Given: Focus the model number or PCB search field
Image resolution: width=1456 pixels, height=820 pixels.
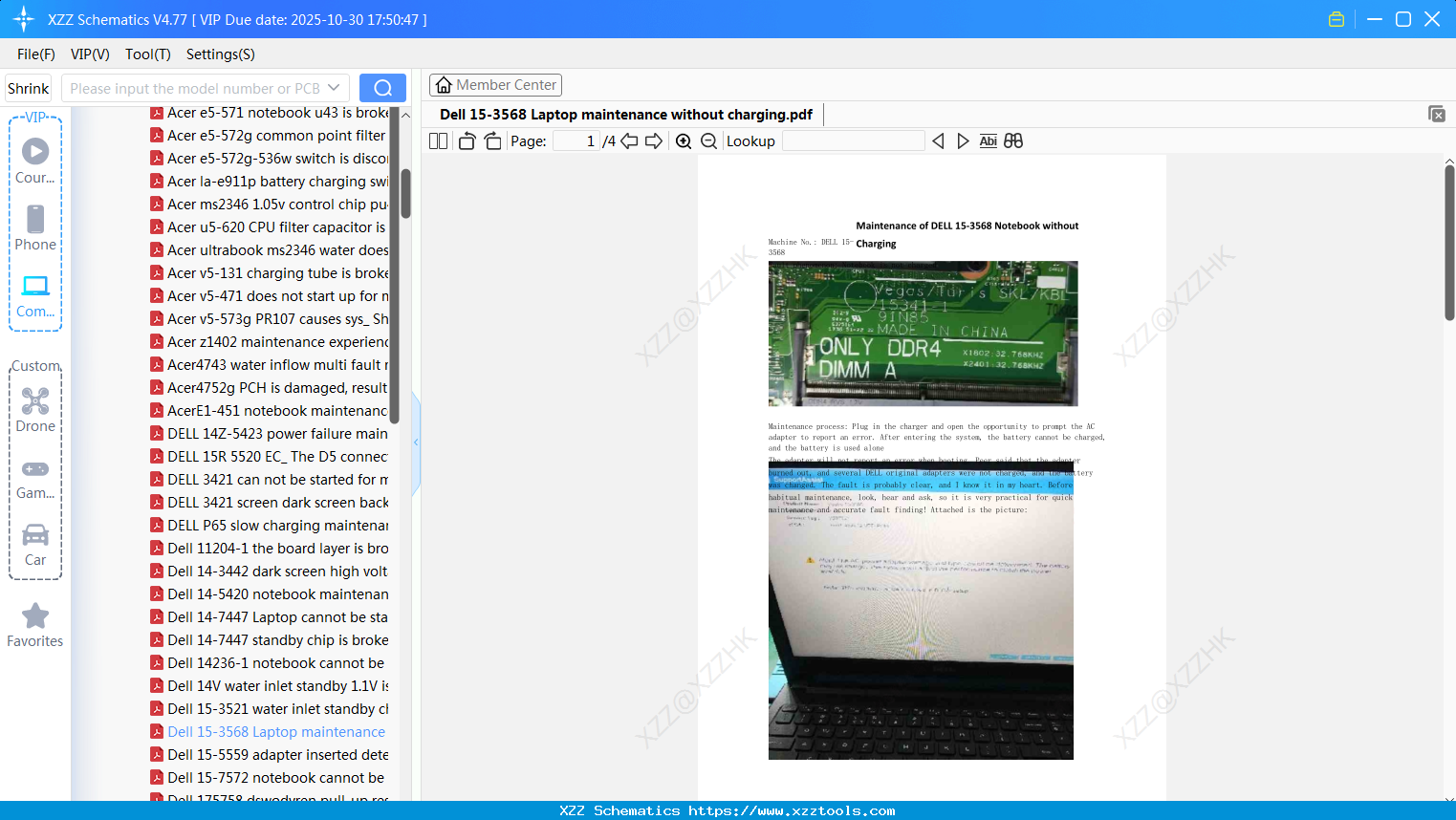Looking at the screenshot, I should [195, 88].
